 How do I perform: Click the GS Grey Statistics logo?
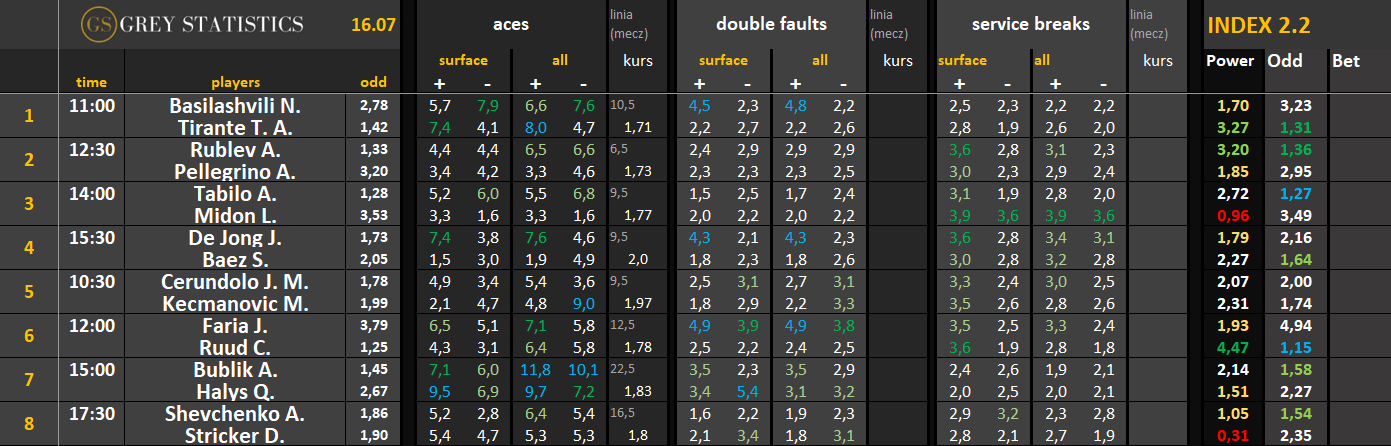click(x=191, y=24)
